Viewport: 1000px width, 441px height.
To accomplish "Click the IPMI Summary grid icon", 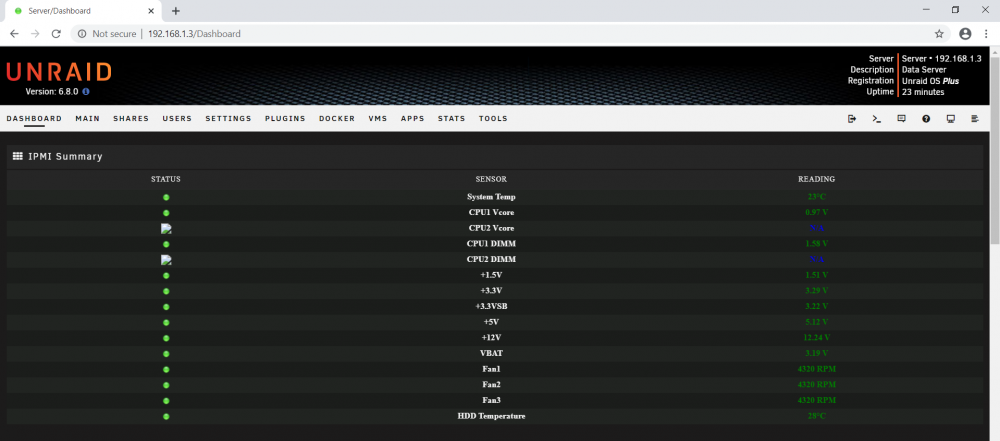I will click(x=18, y=156).
